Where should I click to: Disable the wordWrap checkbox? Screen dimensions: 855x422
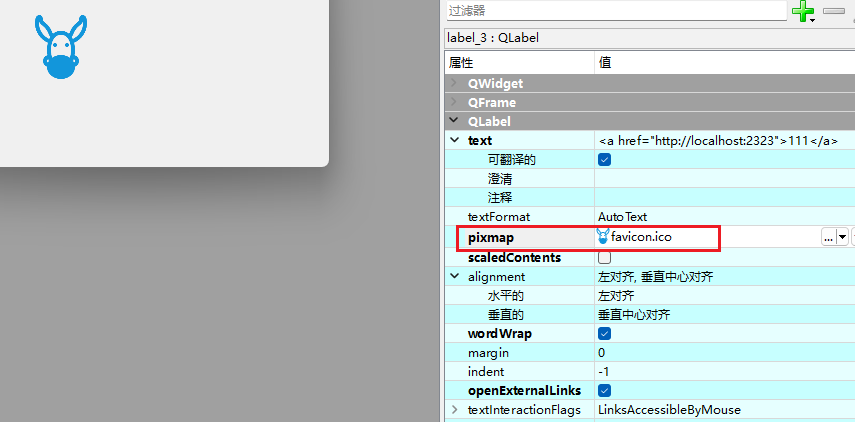(604, 334)
